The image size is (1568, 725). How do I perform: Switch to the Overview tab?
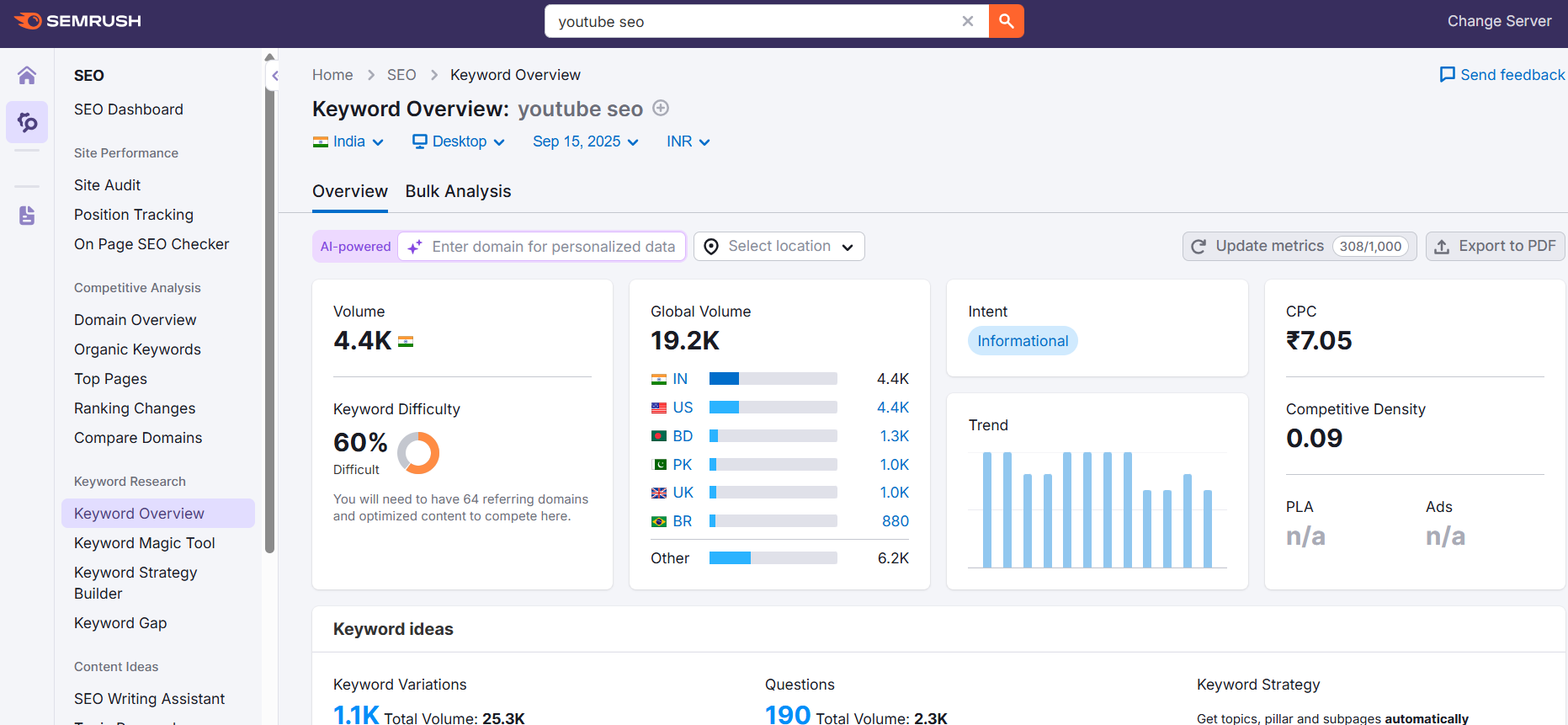point(350,191)
